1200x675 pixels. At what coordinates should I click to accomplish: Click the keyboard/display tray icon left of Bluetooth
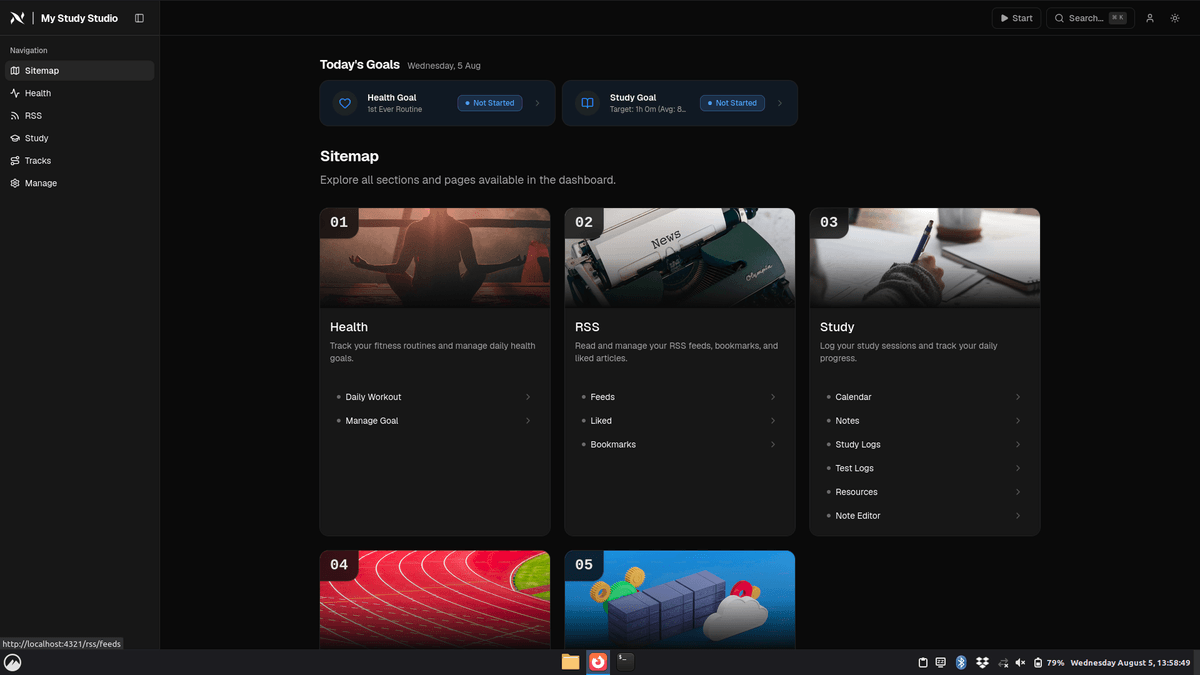[941, 663]
